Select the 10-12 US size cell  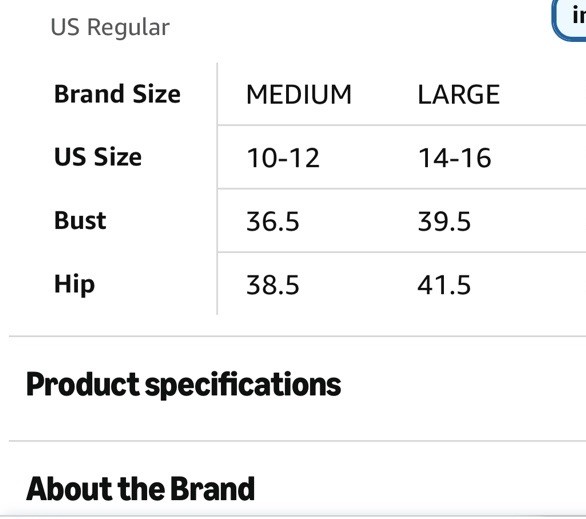coord(283,158)
